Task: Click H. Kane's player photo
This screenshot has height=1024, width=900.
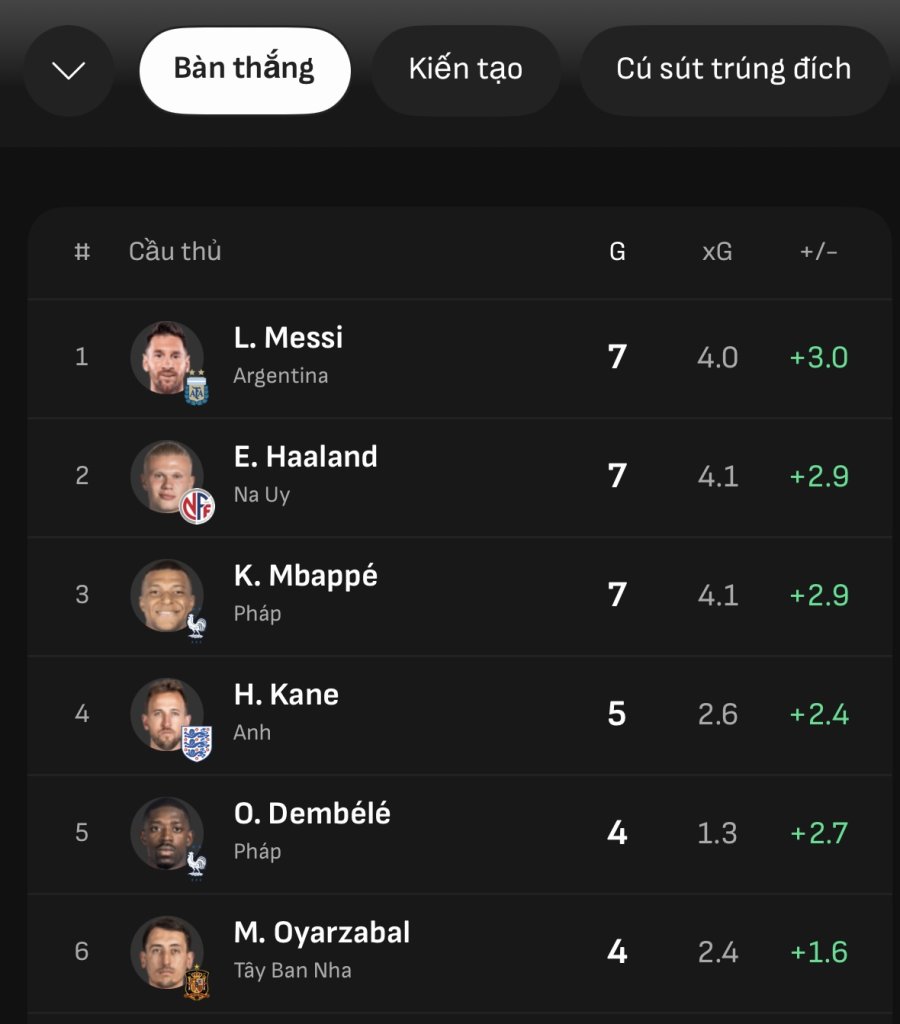Action: 167,714
